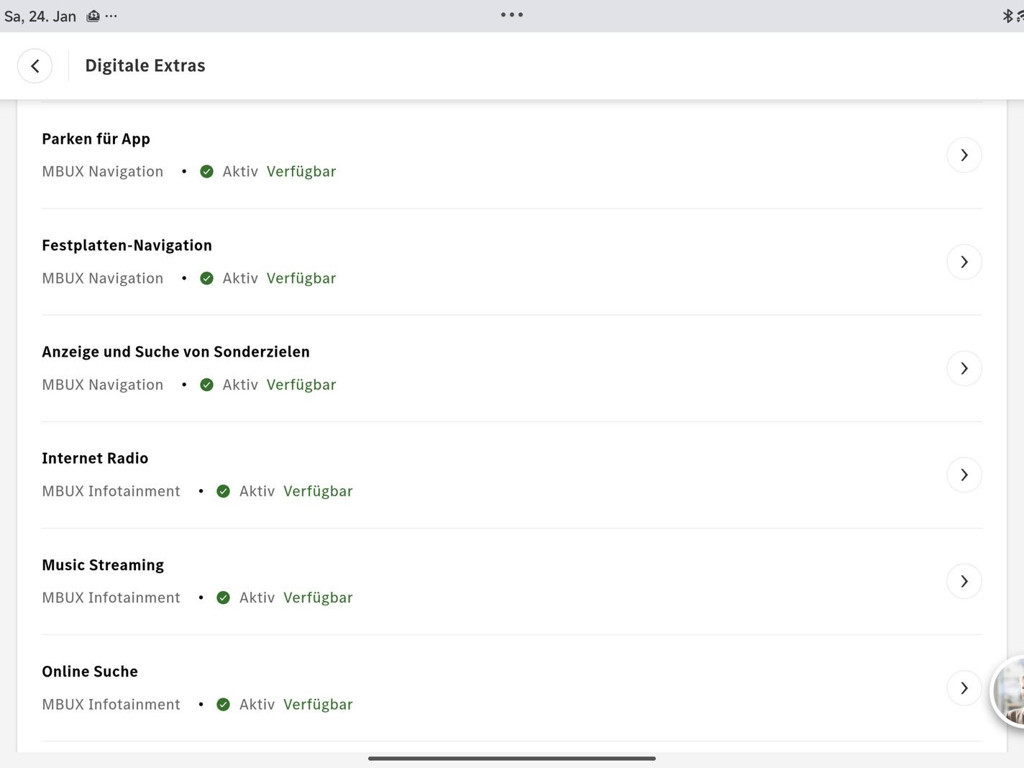Click Verfügbar label under Online Suche
The width and height of the screenshot is (1024, 768).
point(318,704)
